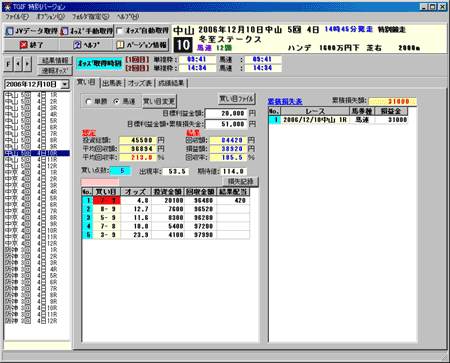
Task: Click the 出現率 value 53.5
Action: click(175, 171)
